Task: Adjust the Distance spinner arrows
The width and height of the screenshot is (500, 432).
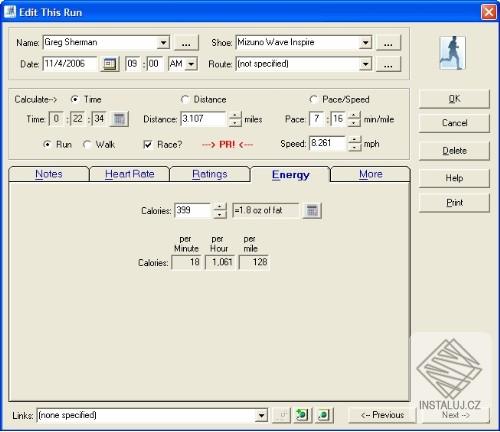Action: point(235,119)
